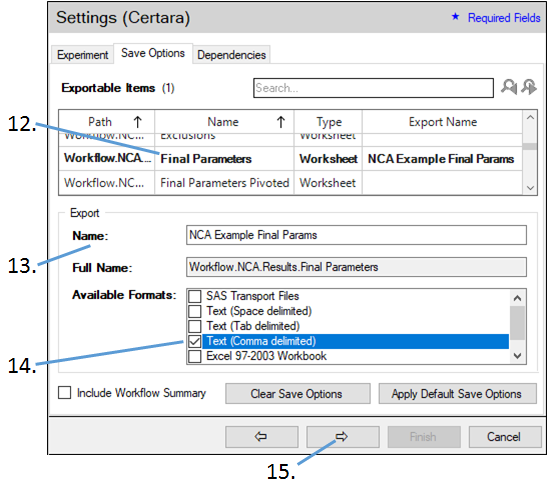Enable Include Workflow Summary checkbox

65,393
